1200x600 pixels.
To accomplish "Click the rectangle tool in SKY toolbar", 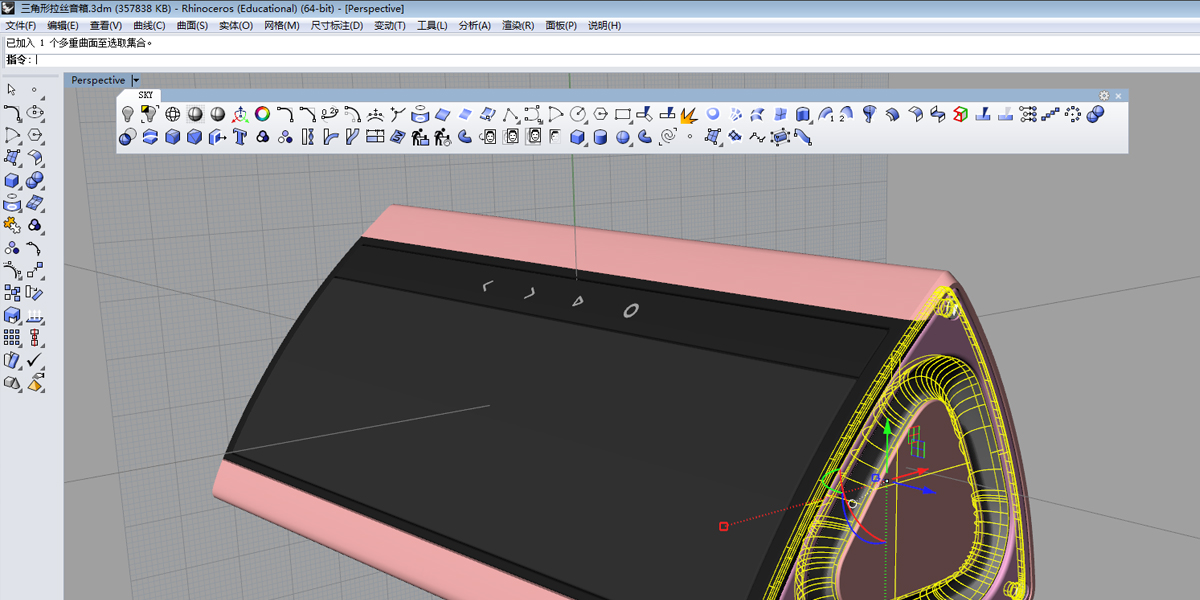I will click(623, 114).
